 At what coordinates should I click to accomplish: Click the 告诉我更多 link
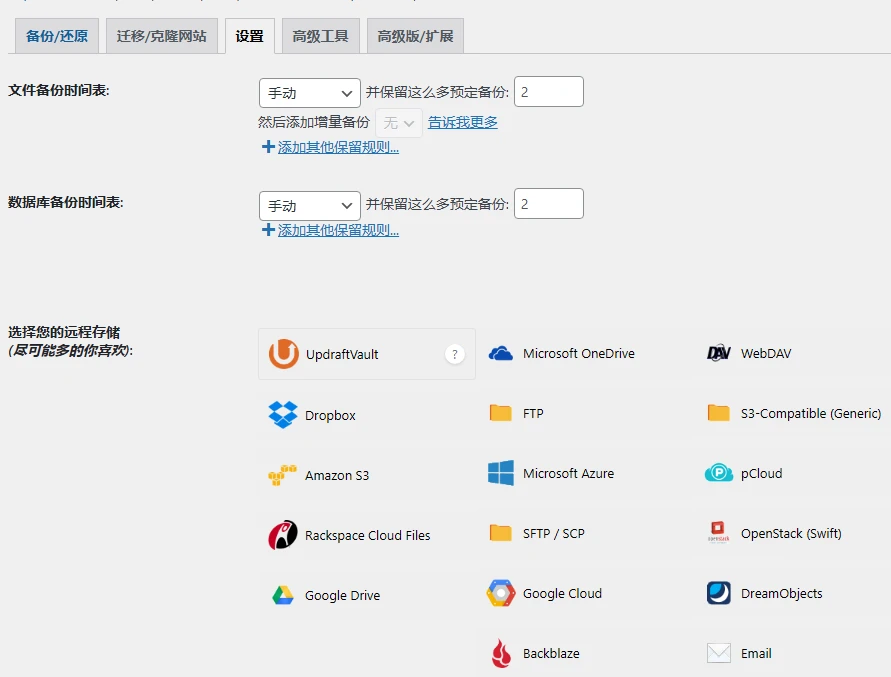tap(463, 122)
